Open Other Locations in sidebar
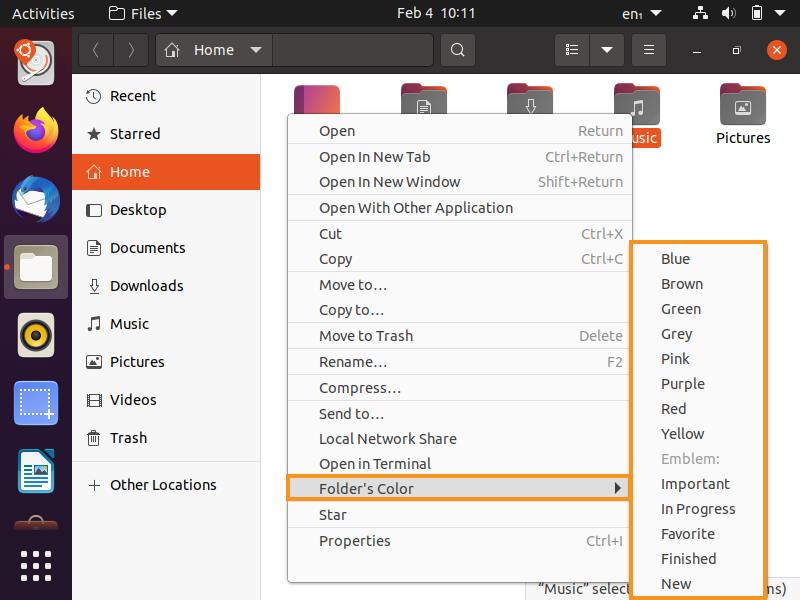800x600 pixels. (x=162, y=485)
